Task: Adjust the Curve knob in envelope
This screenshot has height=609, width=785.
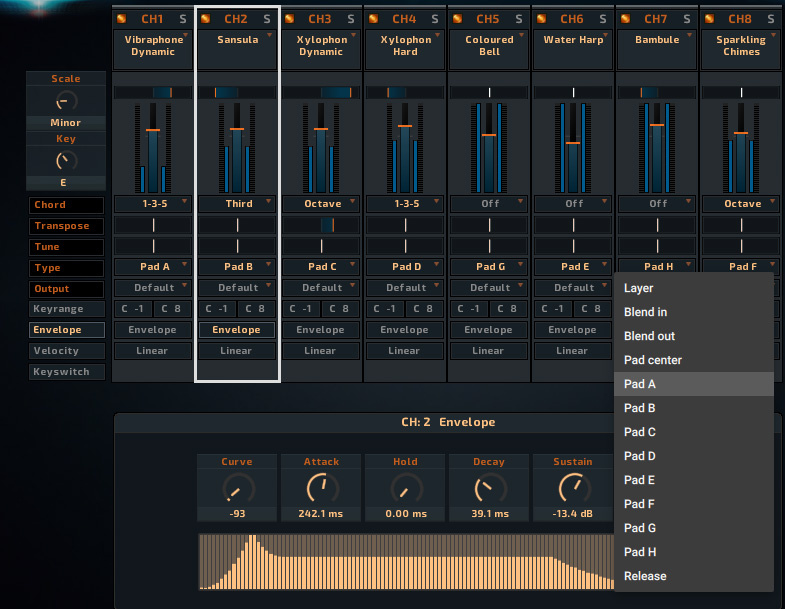Action: (237, 489)
